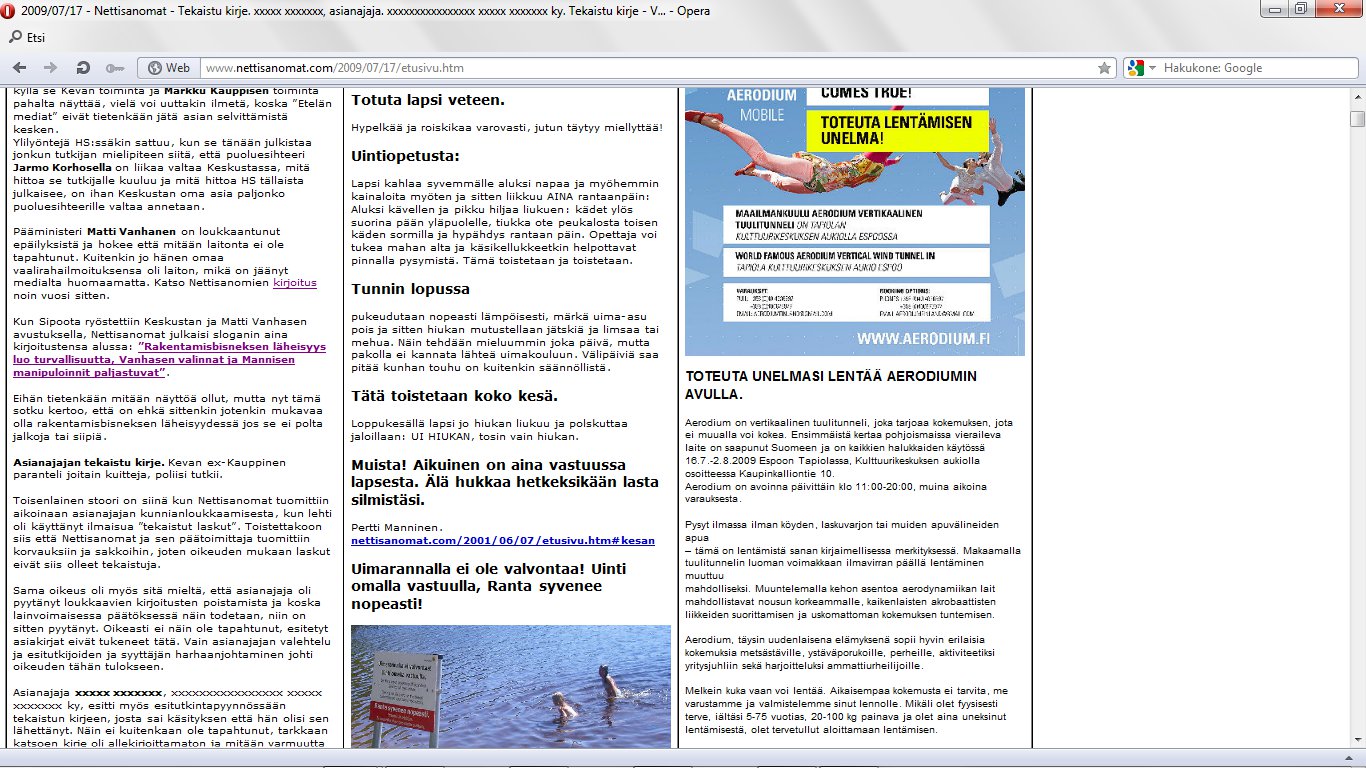The image size is (1366, 768).
Task: Click the scrollbar up arrow
Action: [x=1357, y=96]
